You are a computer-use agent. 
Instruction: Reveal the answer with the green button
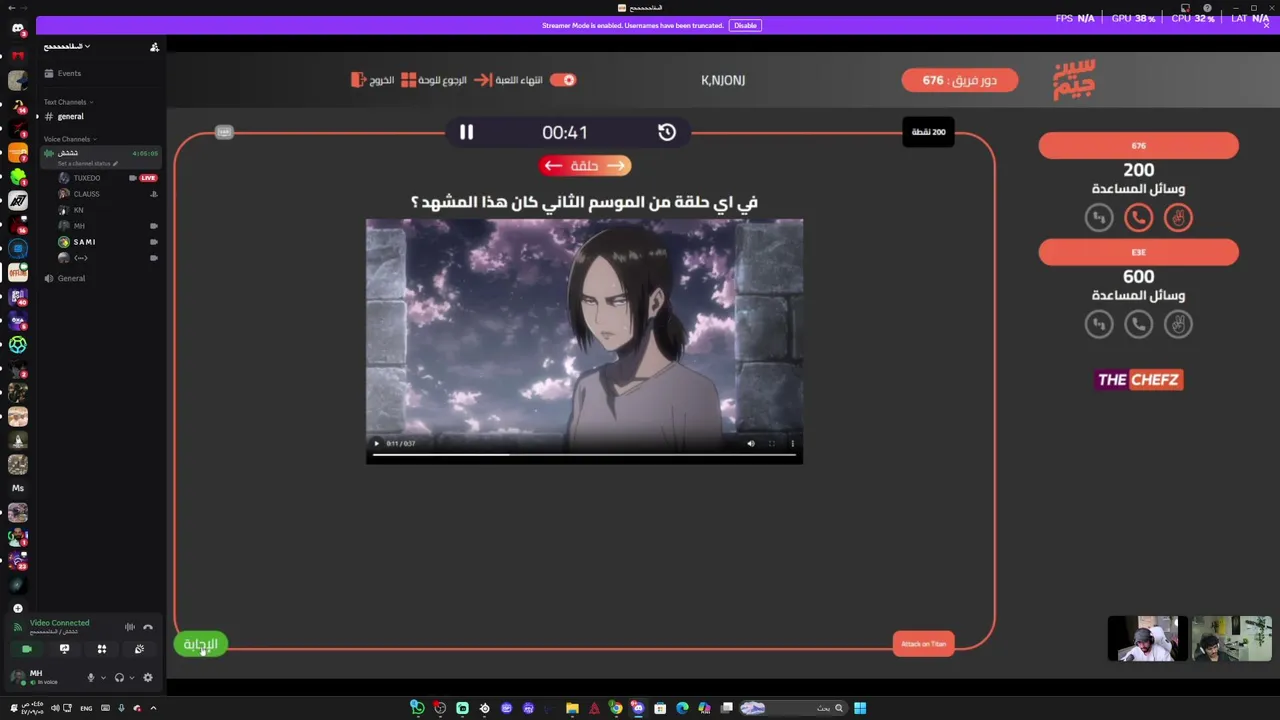point(201,644)
